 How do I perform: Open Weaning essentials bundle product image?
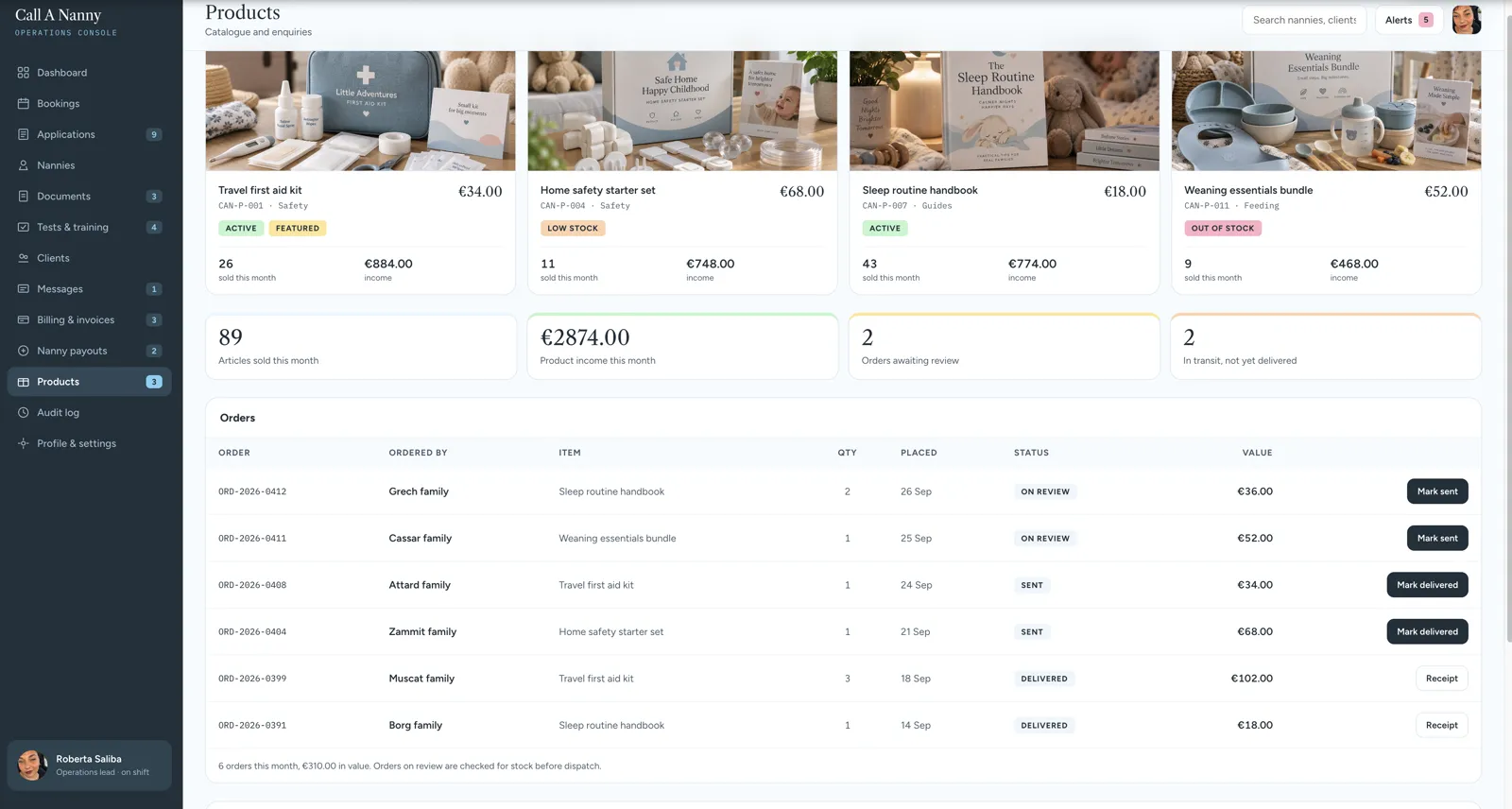click(x=1326, y=111)
